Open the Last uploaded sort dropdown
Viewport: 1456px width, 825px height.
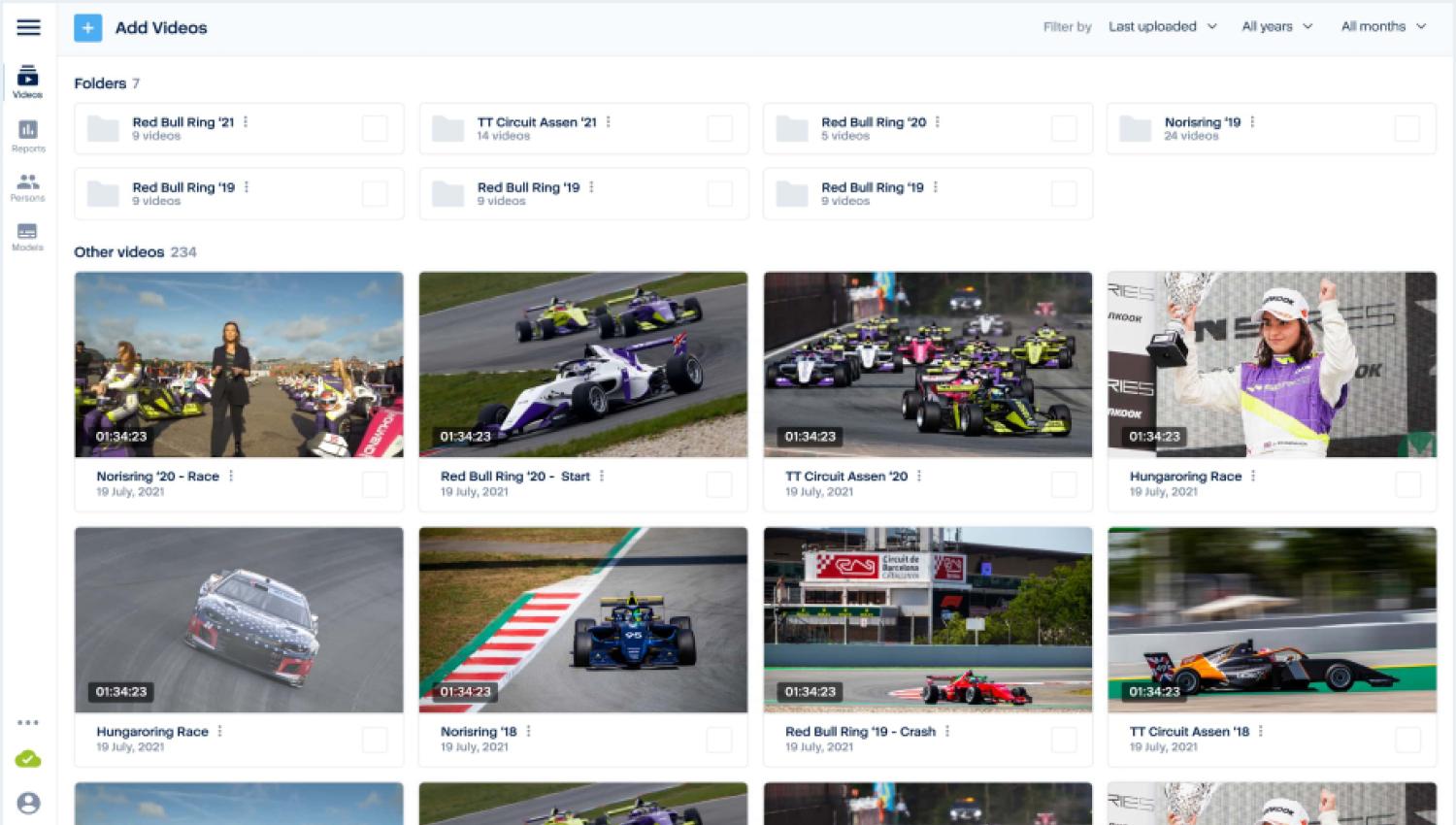1163,27
